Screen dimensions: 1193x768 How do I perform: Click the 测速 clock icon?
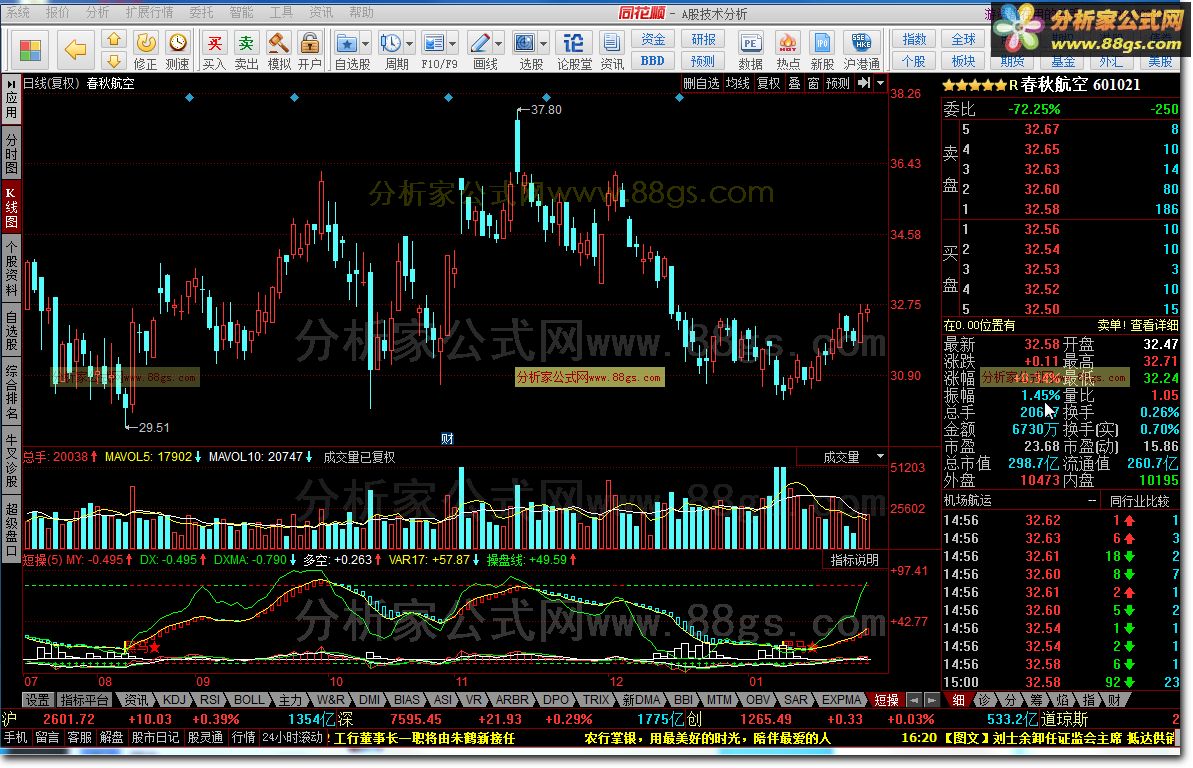177,43
